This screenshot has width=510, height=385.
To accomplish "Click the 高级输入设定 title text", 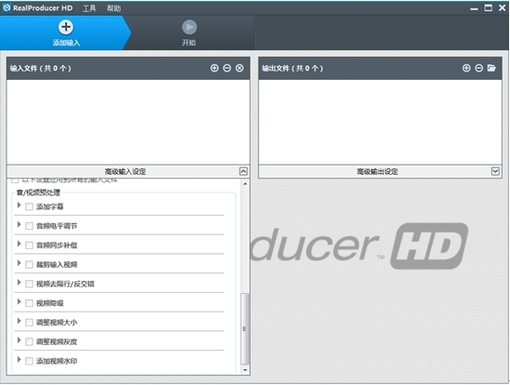I will [125, 172].
